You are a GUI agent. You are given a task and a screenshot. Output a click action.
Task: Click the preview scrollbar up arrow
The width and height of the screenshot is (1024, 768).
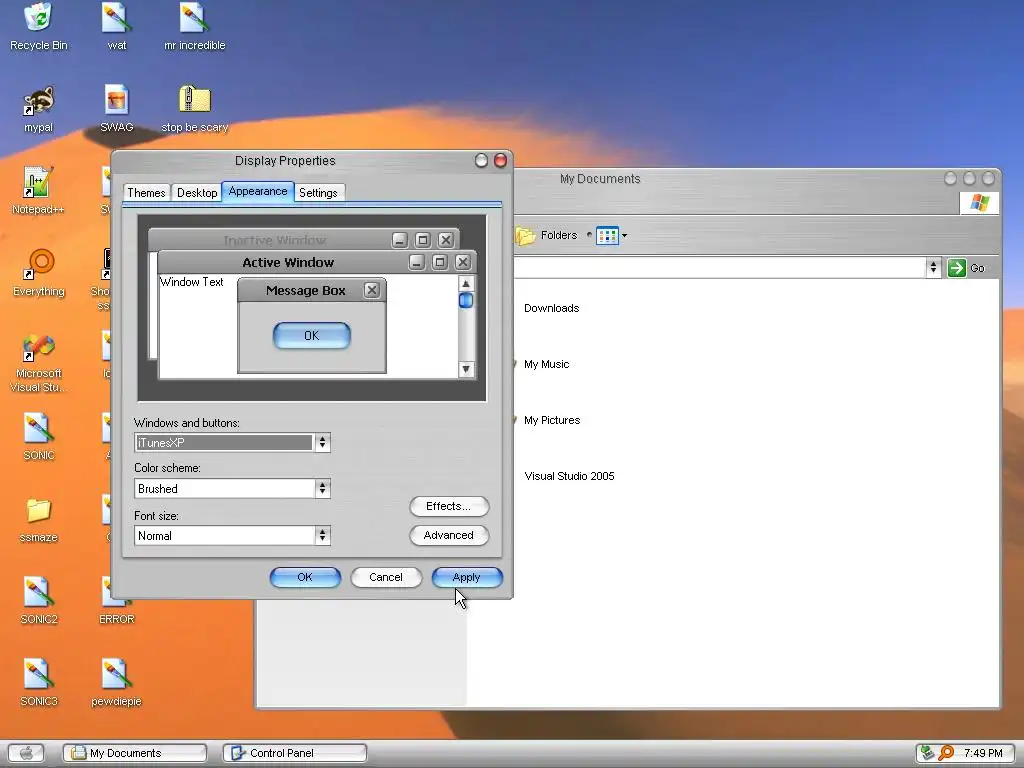pyautogui.click(x=466, y=283)
